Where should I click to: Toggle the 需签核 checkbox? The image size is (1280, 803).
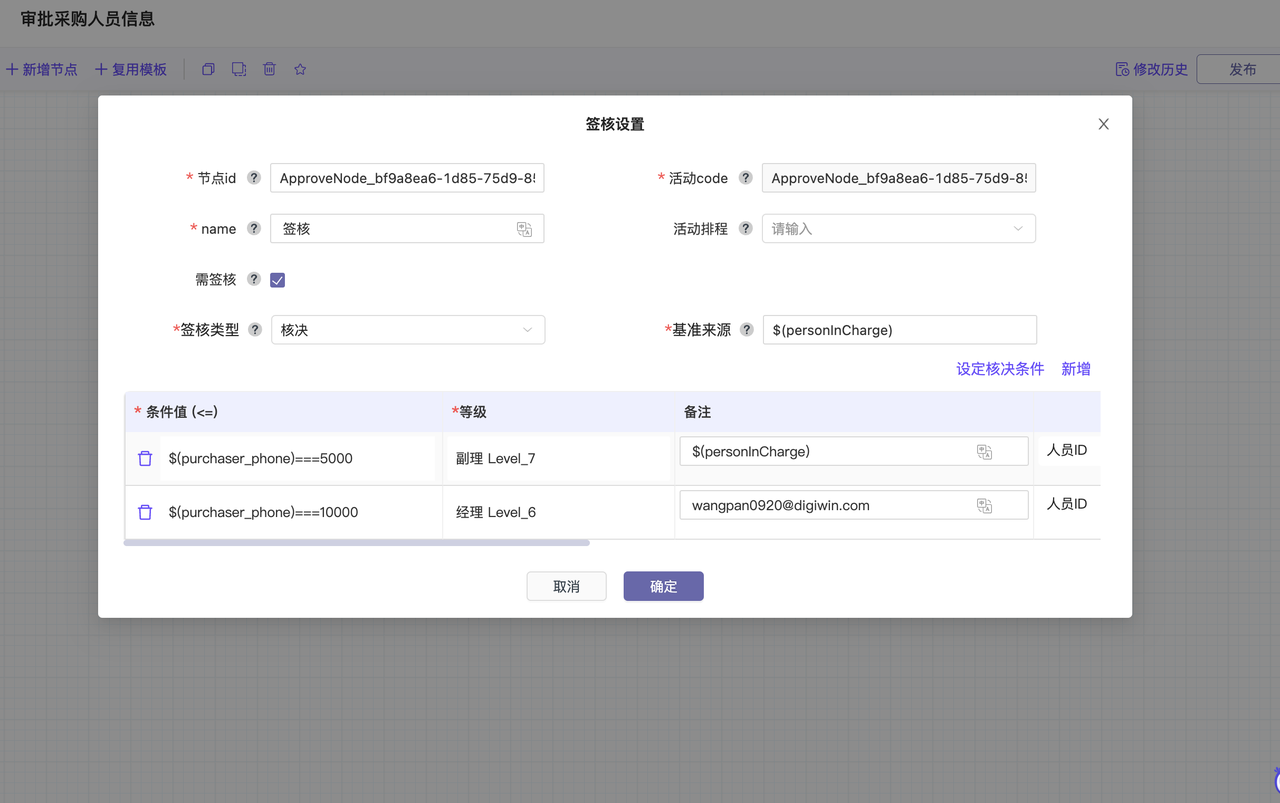coord(278,280)
